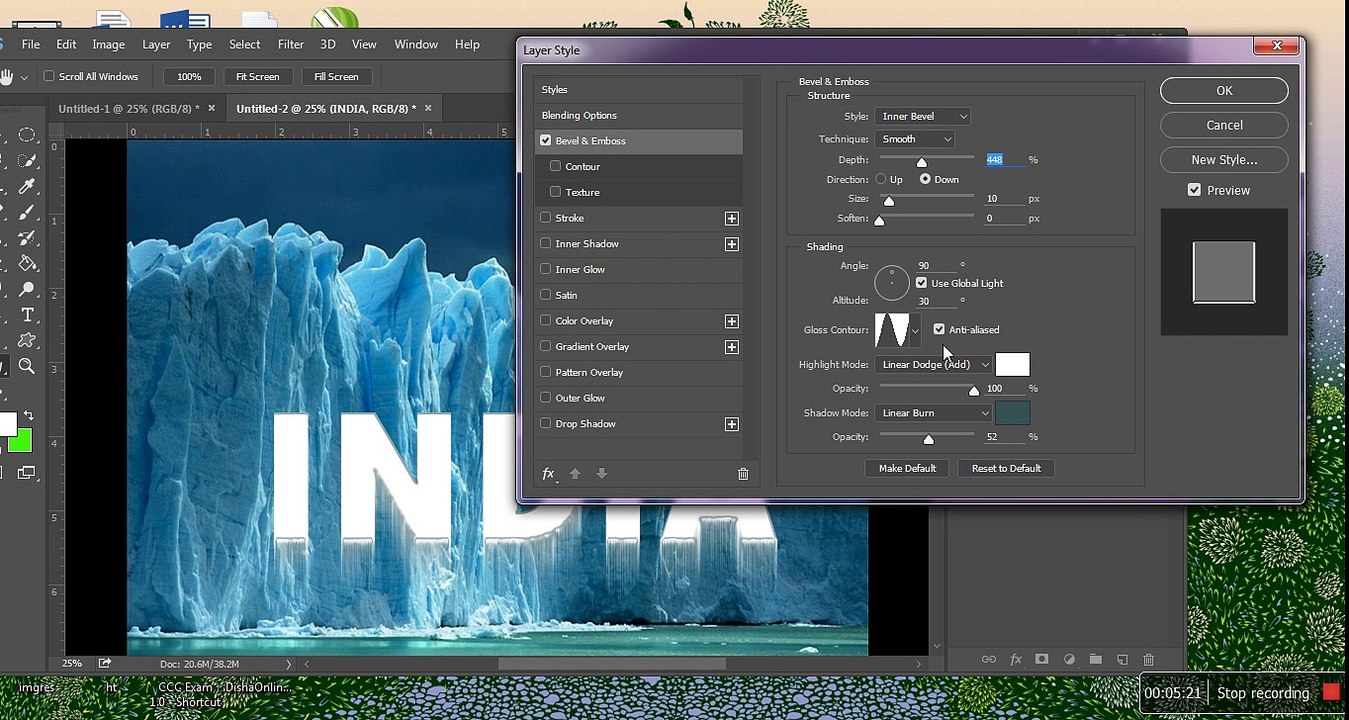Screen dimensions: 1349x720
Task: Enable the Contour checkbox
Action: [555, 166]
